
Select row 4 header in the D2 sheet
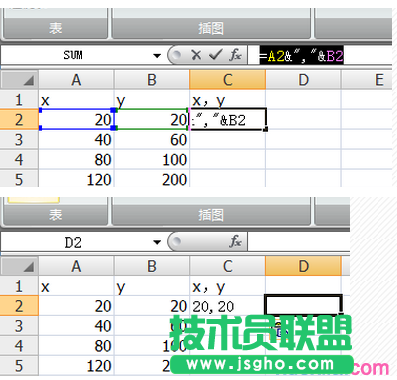pyautogui.click(x=19, y=346)
